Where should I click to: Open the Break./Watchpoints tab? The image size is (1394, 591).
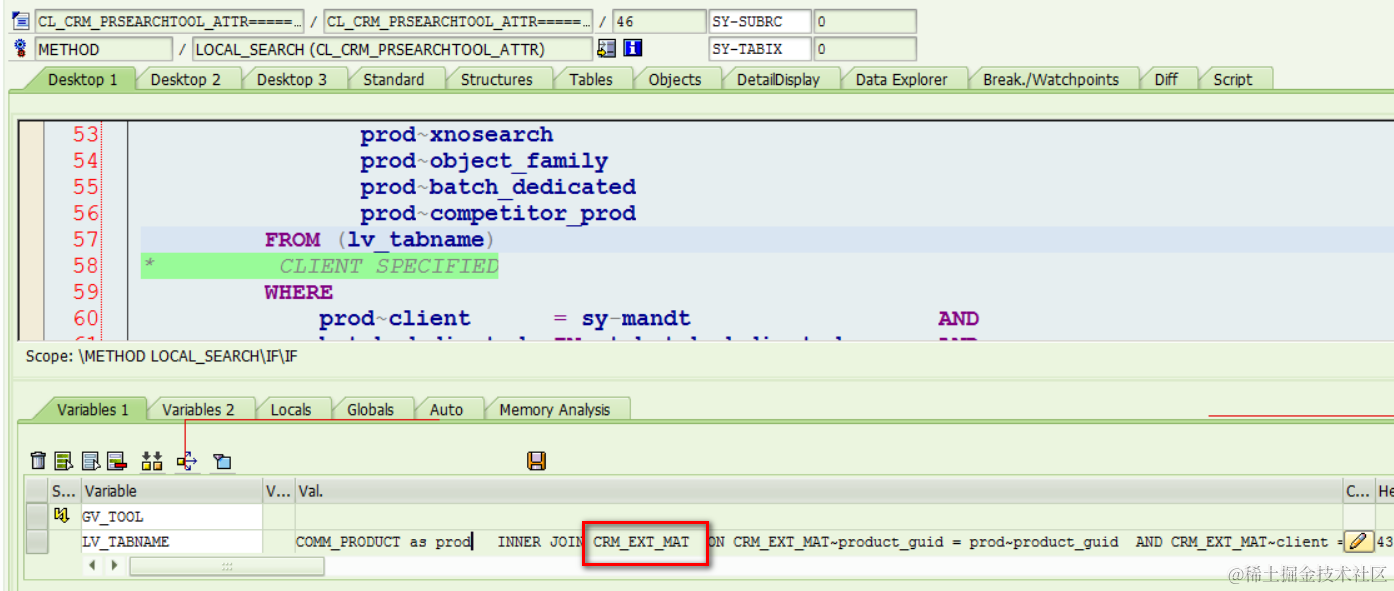(1050, 79)
